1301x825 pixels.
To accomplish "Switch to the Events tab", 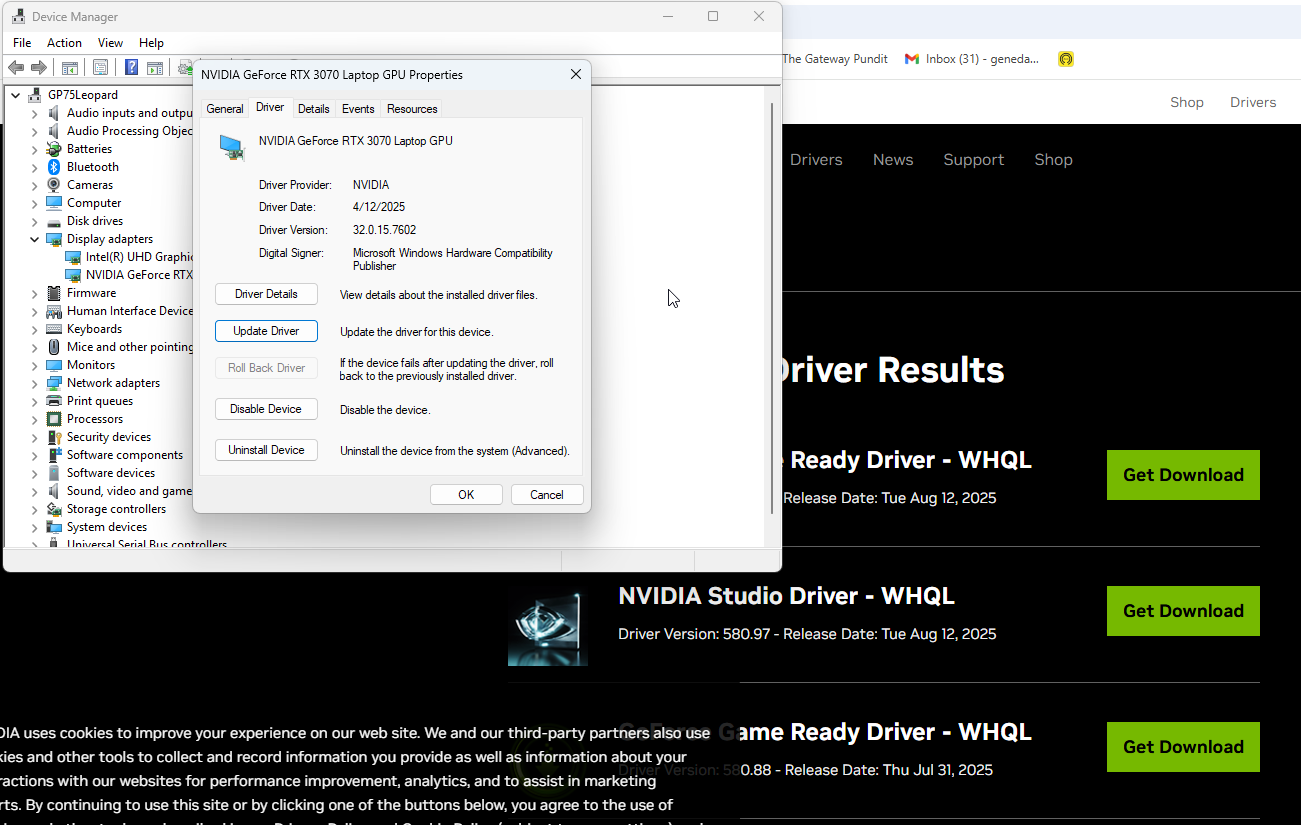I will coord(358,109).
